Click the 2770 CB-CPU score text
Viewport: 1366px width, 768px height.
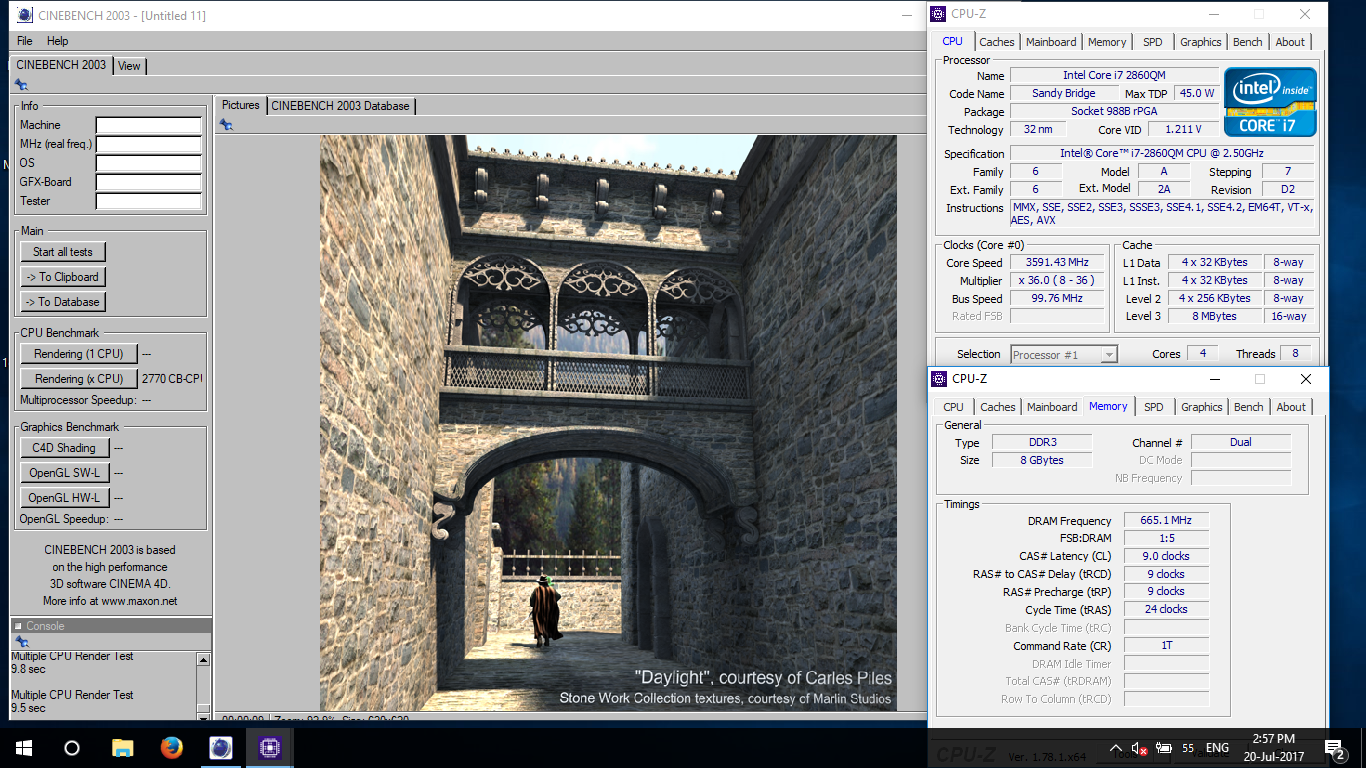coord(172,379)
